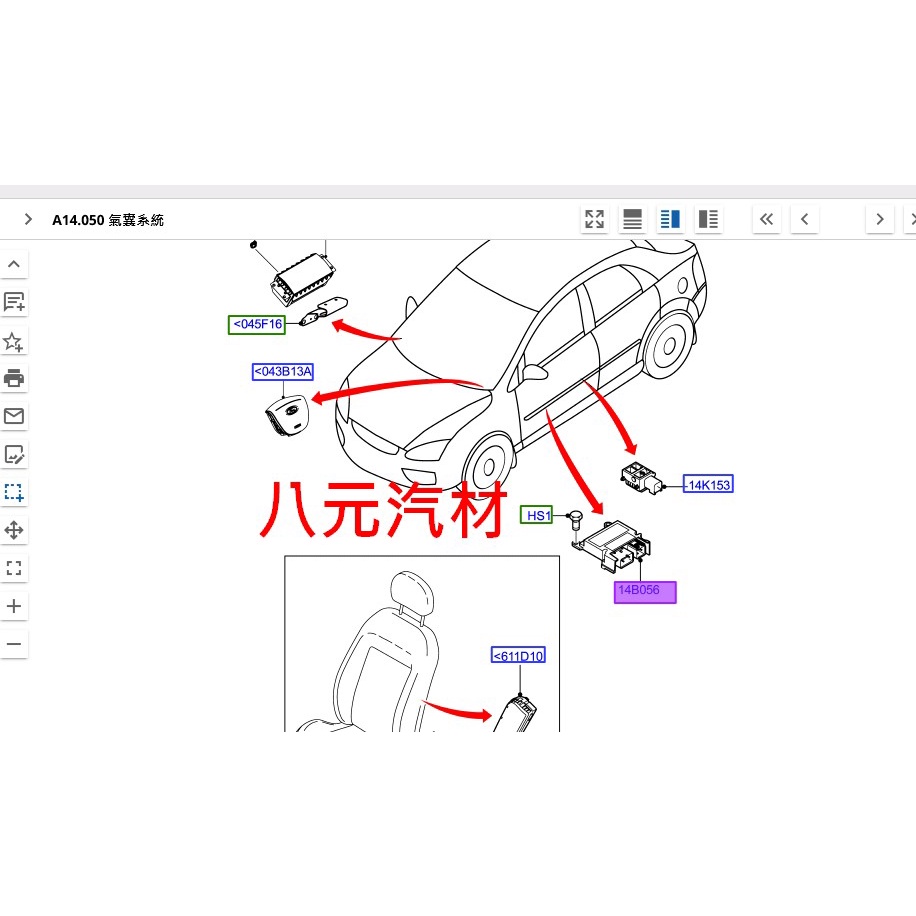Go to the previous diagram page
Image resolution: width=916 pixels, height=916 pixels.
pos(804,219)
